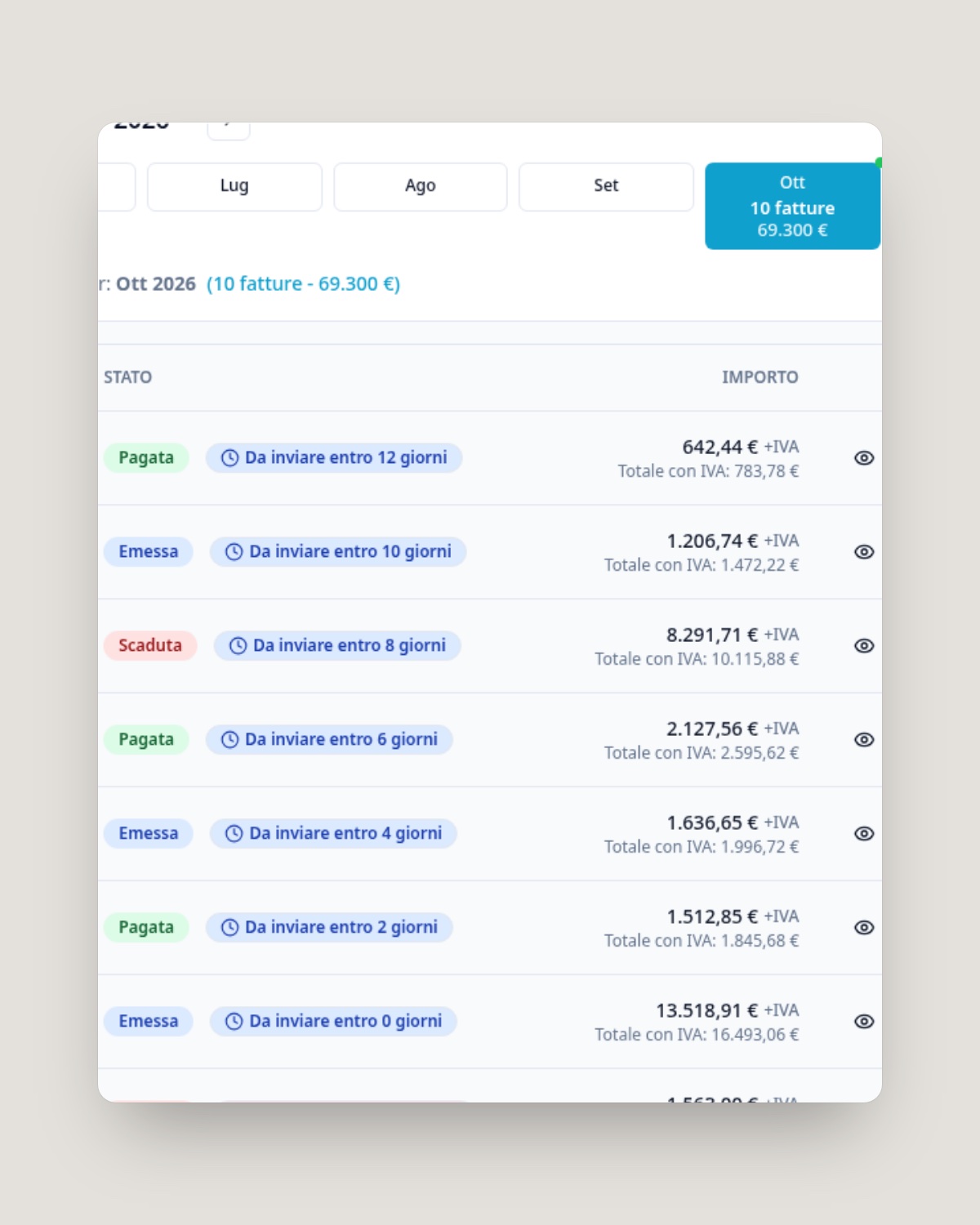Click the 'Da inviare entro 12 giorni' badge

[334, 458]
